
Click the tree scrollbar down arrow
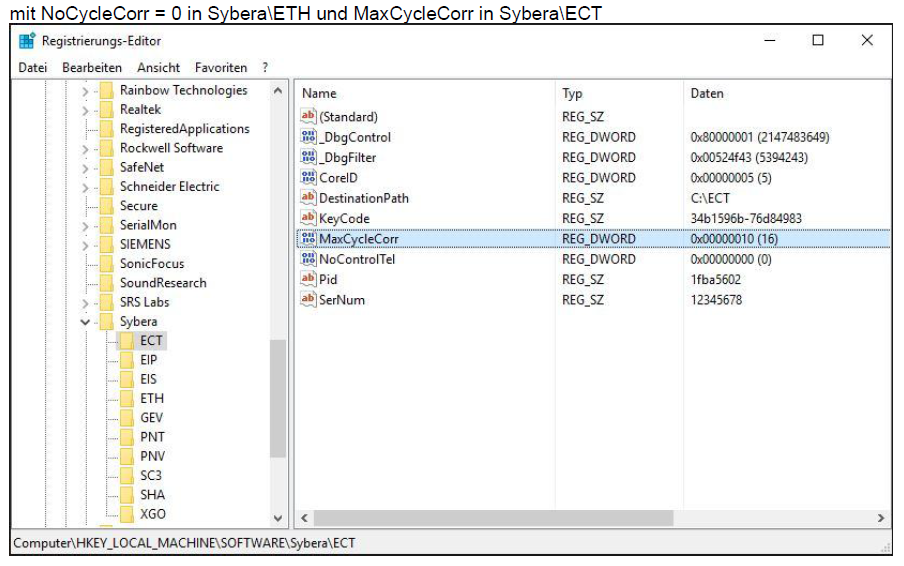click(278, 518)
